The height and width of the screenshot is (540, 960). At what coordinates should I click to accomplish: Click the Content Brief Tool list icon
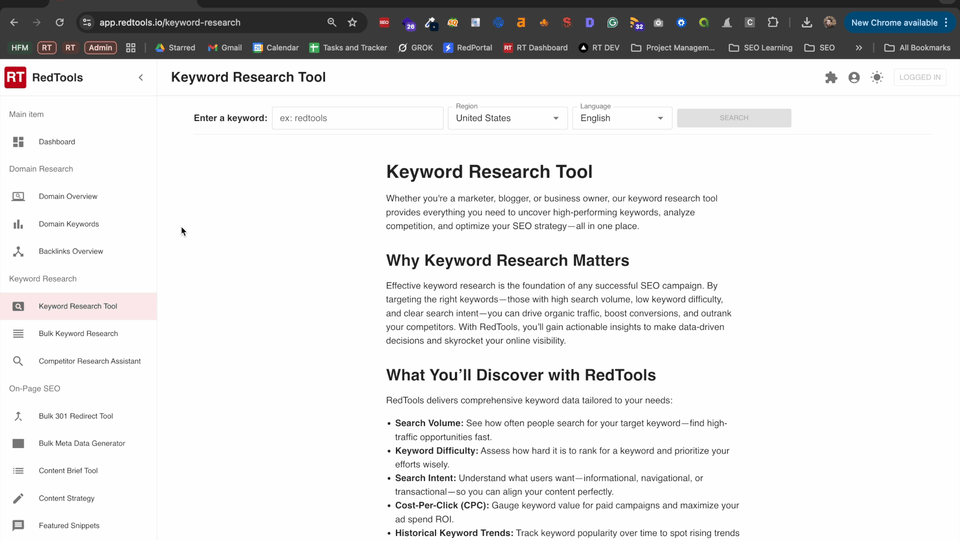(18, 471)
